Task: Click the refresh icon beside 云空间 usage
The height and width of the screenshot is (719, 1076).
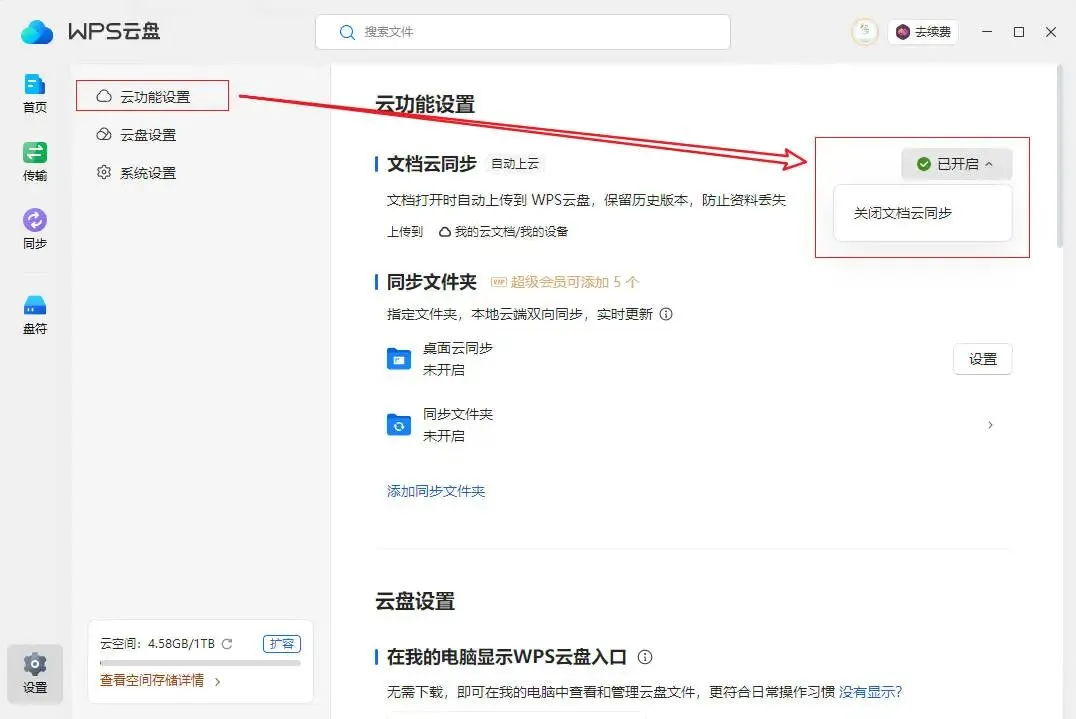Action: [x=227, y=644]
